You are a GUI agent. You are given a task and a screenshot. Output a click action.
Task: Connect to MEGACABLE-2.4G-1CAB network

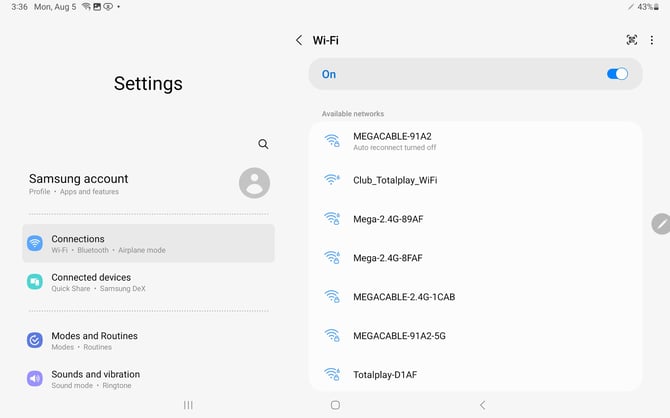coord(475,297)
